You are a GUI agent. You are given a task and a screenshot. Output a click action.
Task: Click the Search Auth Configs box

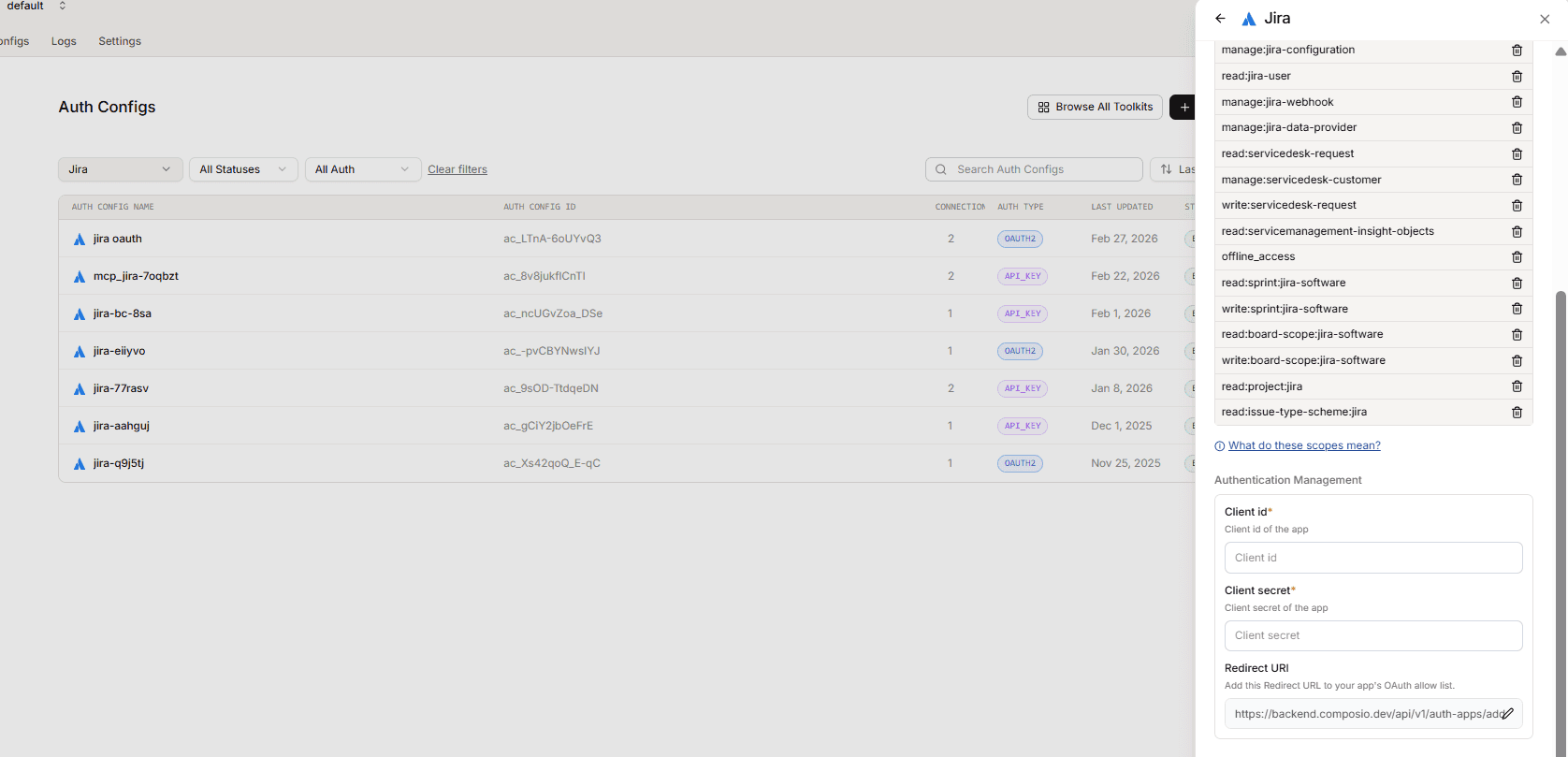(1034, 169)
